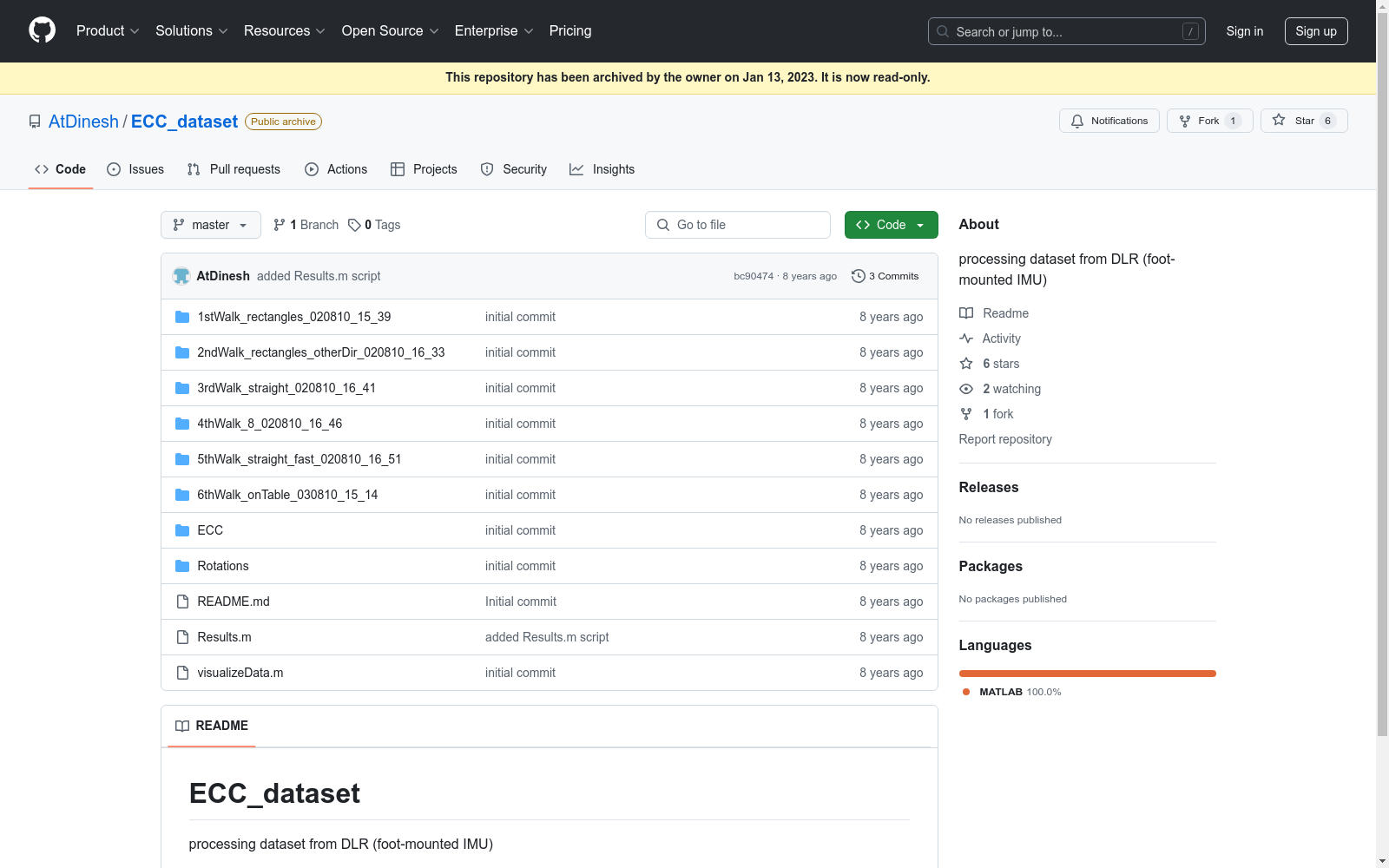The width and height of the screenshot is (1389, 868).
Task: Click the pulse icon beside Activity
Action: (x=966, y=339)
